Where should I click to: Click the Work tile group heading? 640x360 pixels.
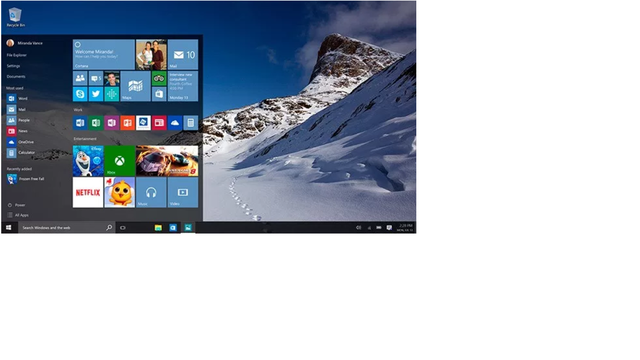(78, 110)
